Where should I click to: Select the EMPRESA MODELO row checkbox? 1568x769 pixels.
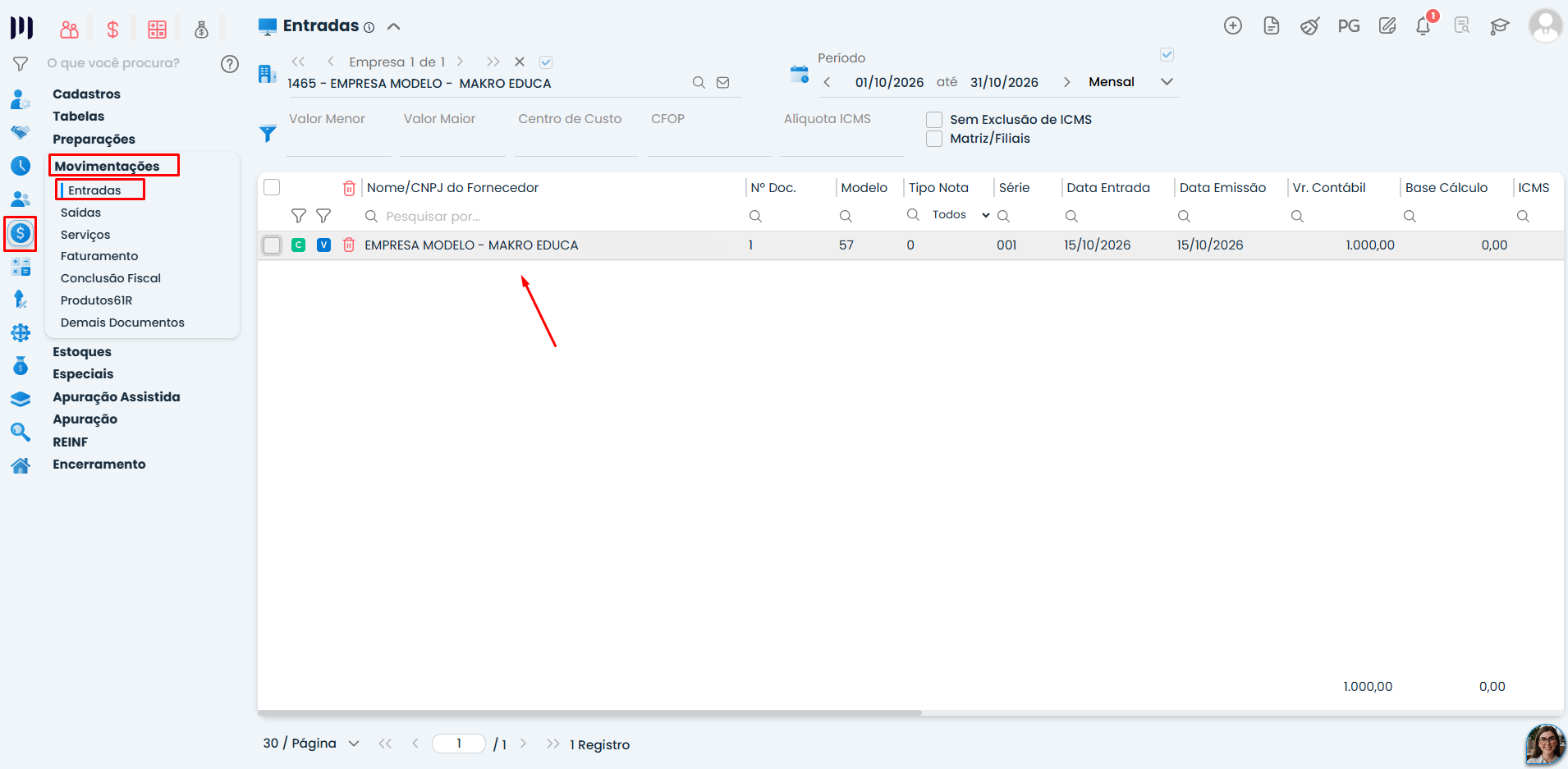(272, 245)
